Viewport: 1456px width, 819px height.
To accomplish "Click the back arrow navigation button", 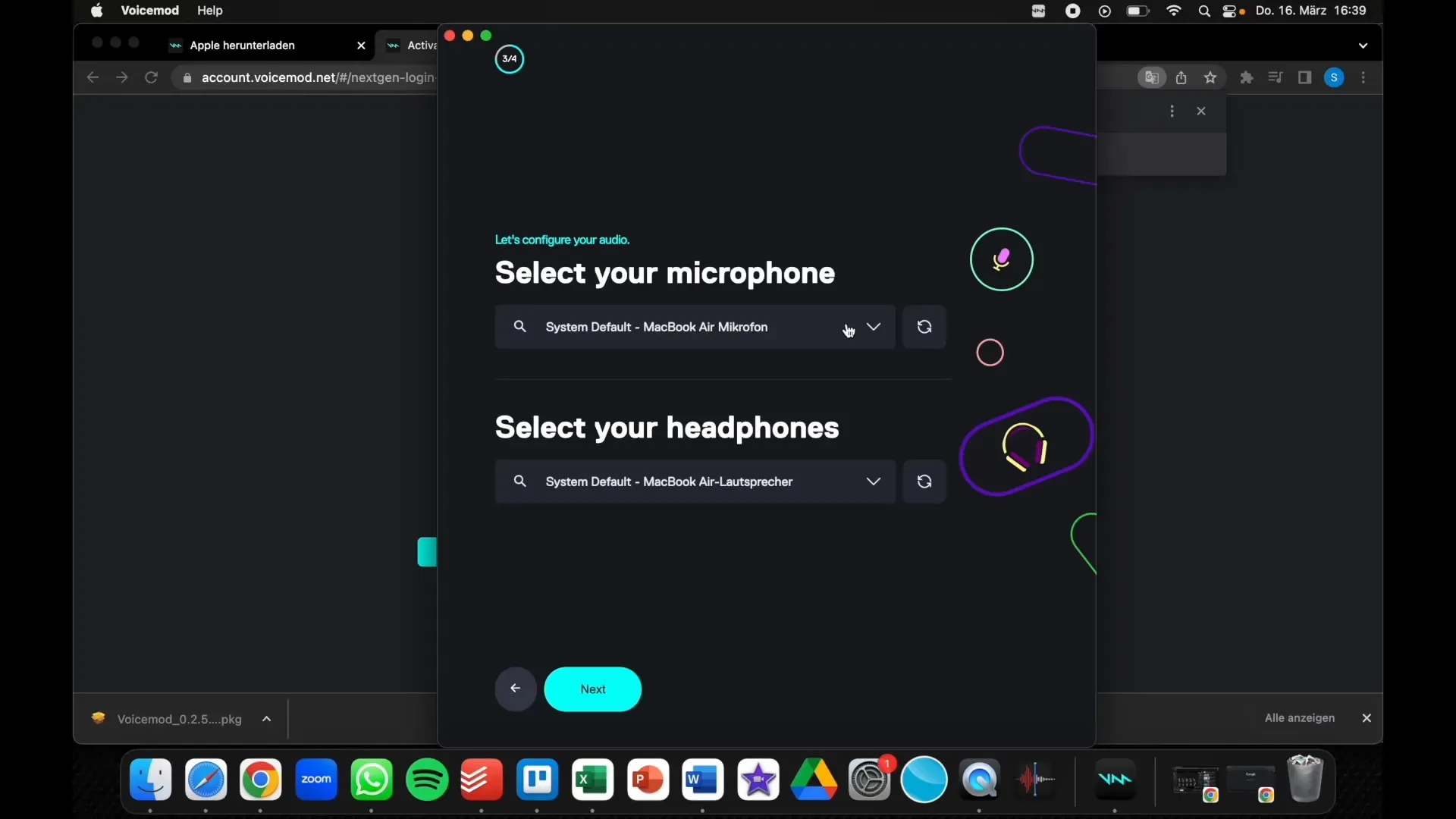I will click(x=516, y=689).
